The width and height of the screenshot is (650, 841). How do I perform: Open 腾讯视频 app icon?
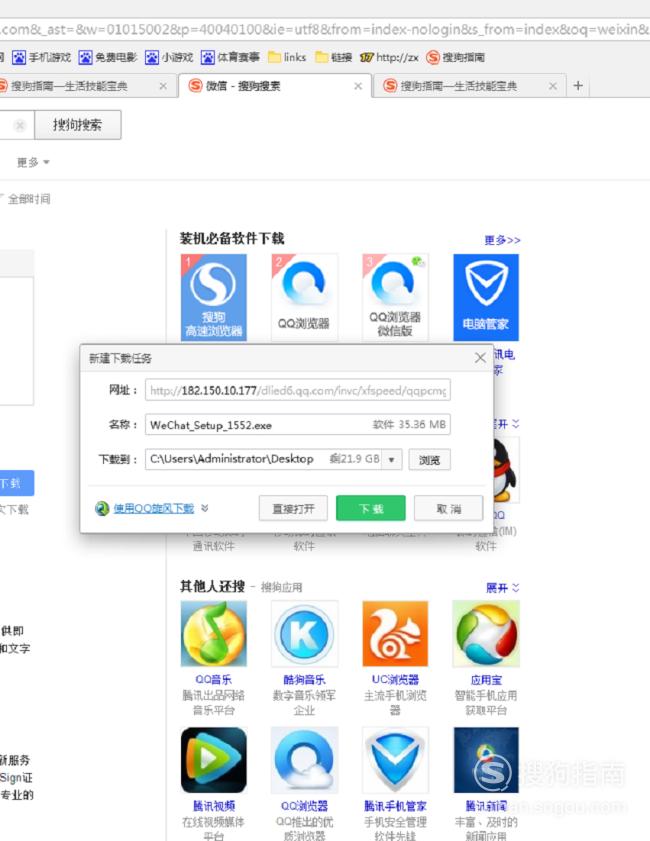(x=213, y=760)
